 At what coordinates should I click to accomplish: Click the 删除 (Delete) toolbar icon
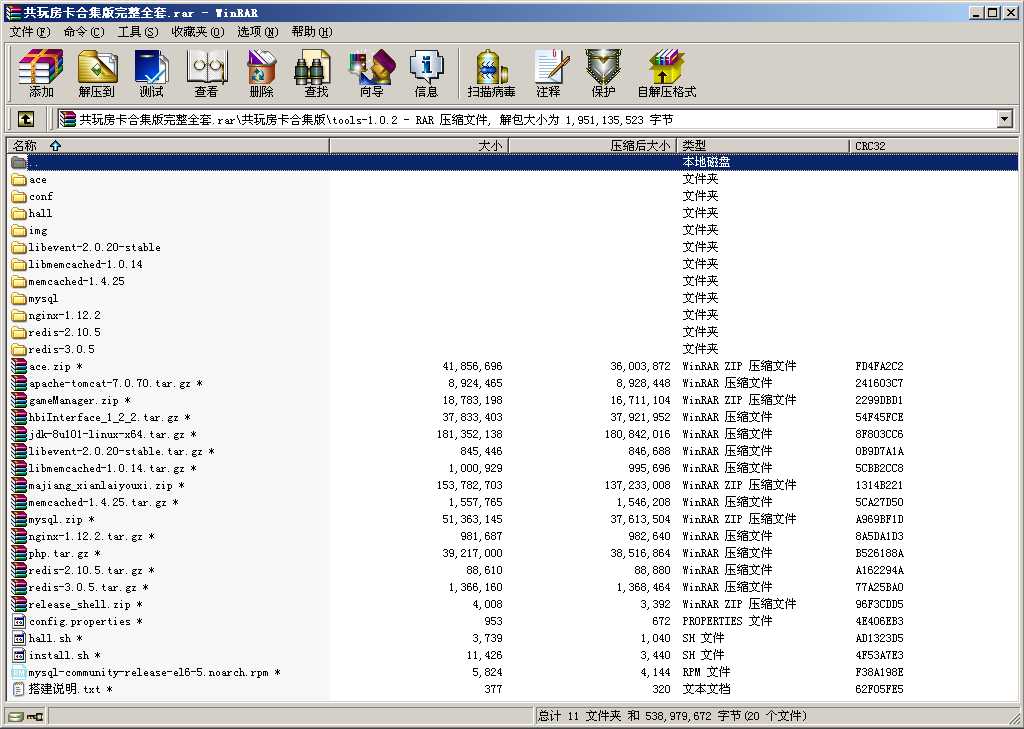[x=261, y=73]
